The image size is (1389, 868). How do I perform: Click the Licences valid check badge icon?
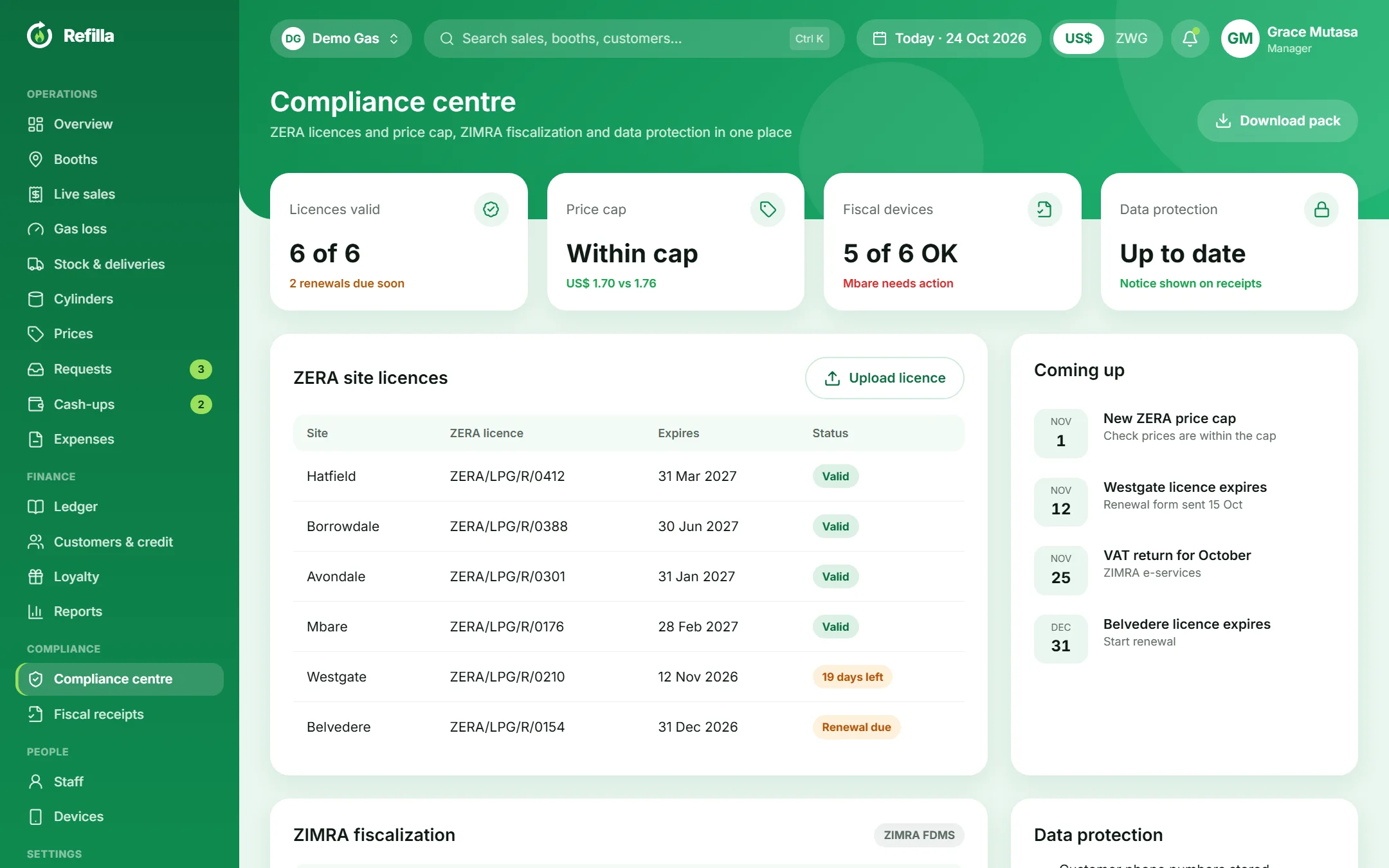point(491,210)
